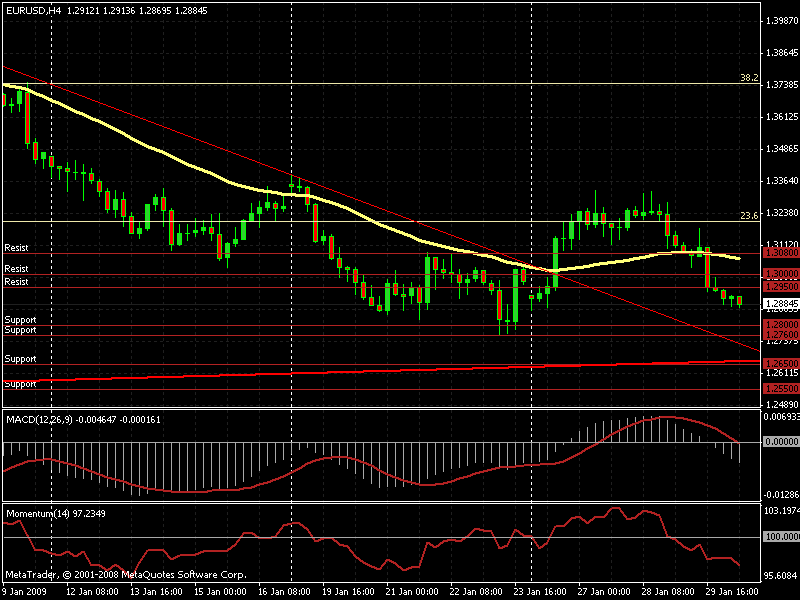Select the red 1.25500 price level tag

point(781,389)
